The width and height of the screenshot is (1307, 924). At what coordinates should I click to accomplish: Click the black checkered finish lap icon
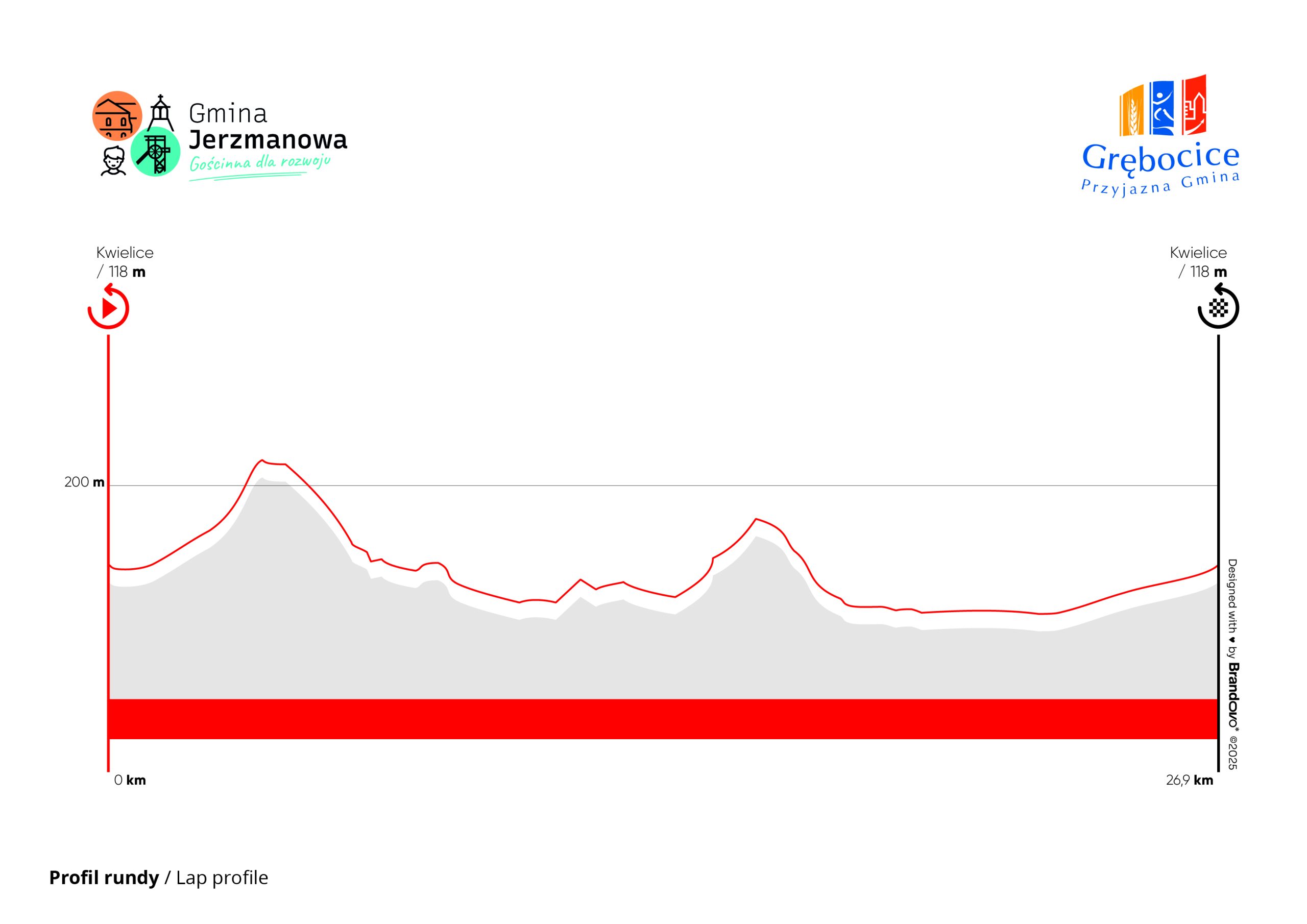coord(1218,308)
